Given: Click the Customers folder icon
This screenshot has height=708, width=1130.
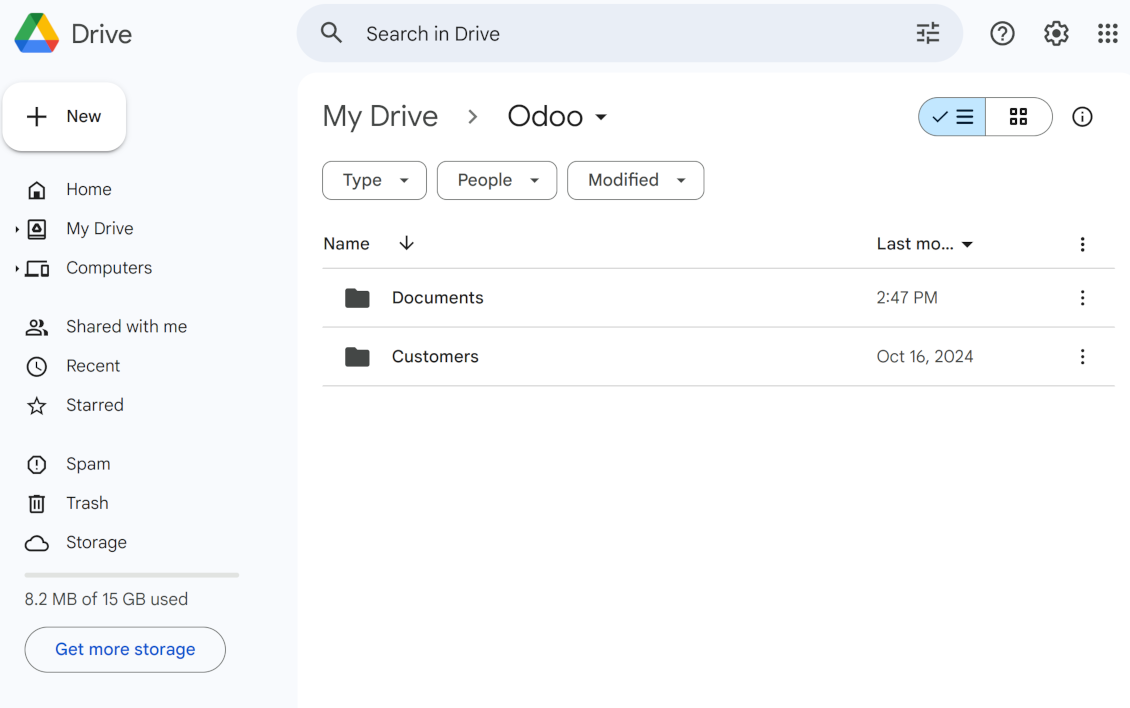Looking at the screenshot, I should tap(357, 357).
